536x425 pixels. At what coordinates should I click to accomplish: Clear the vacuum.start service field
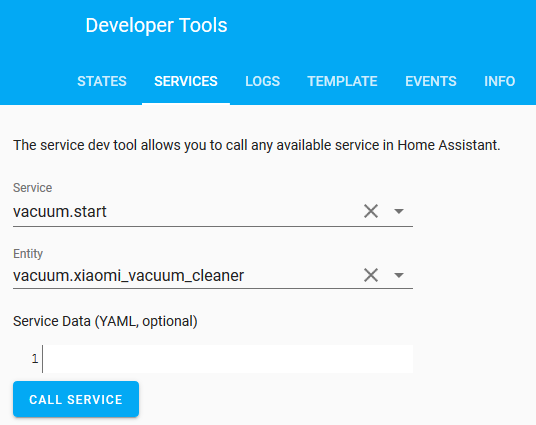[x=371, y=211]
